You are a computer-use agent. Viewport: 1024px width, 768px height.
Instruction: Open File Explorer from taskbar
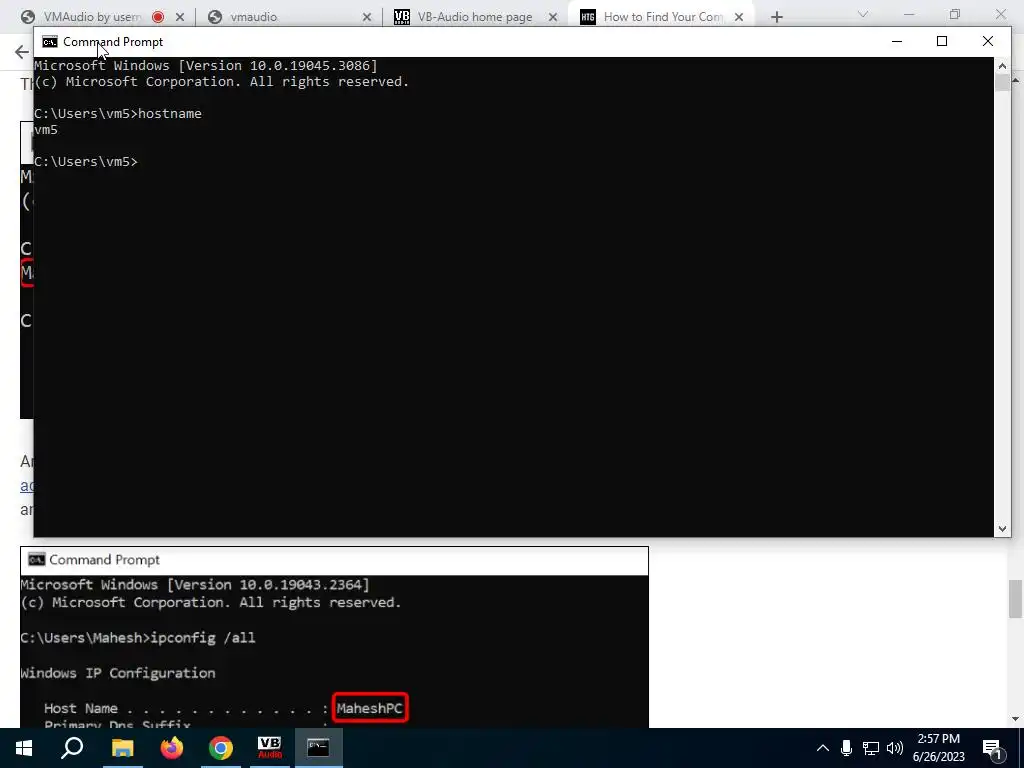[122, 748]
